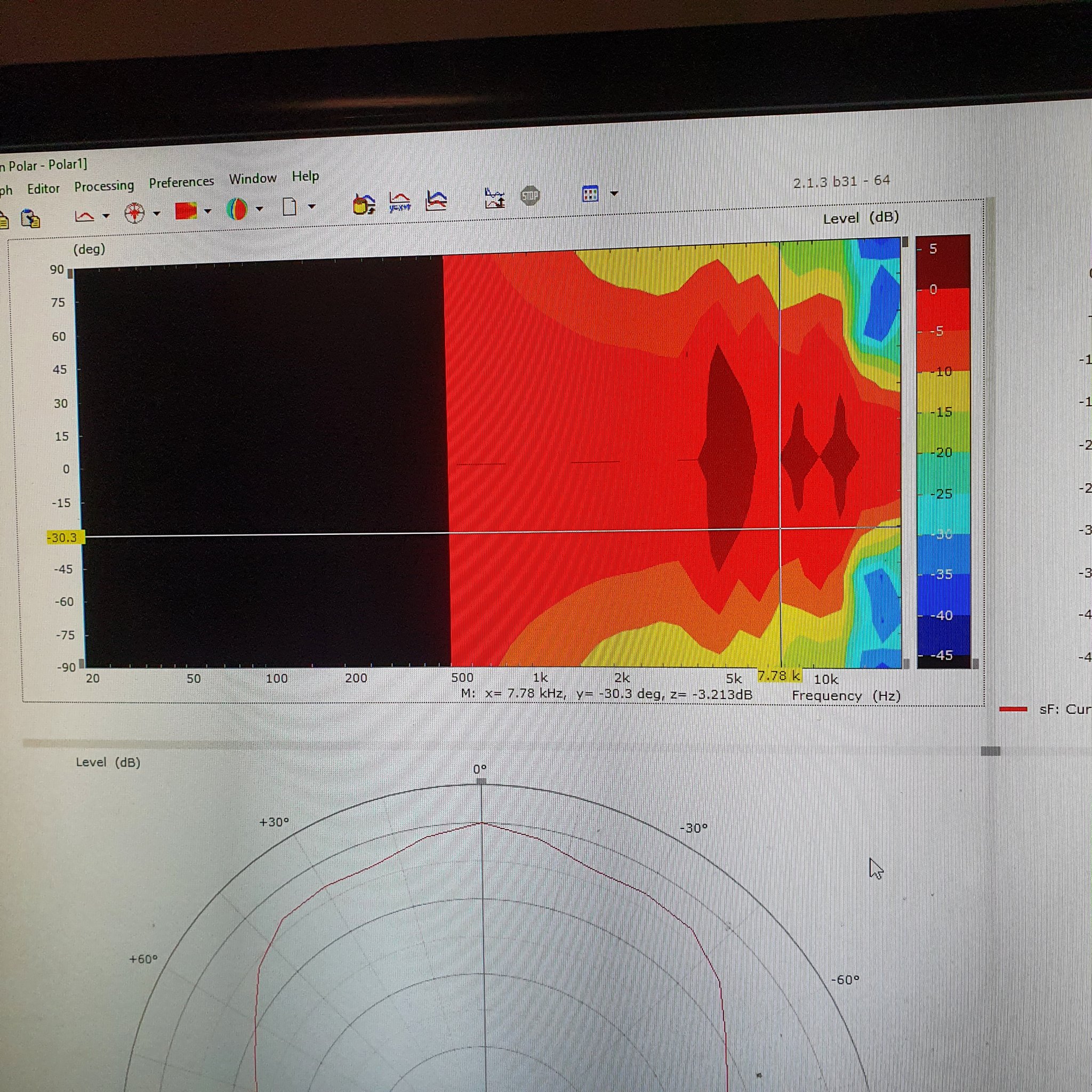Open the Window menu
This screenshot has width=1092, height=1092.
click(x=253, y=179)
